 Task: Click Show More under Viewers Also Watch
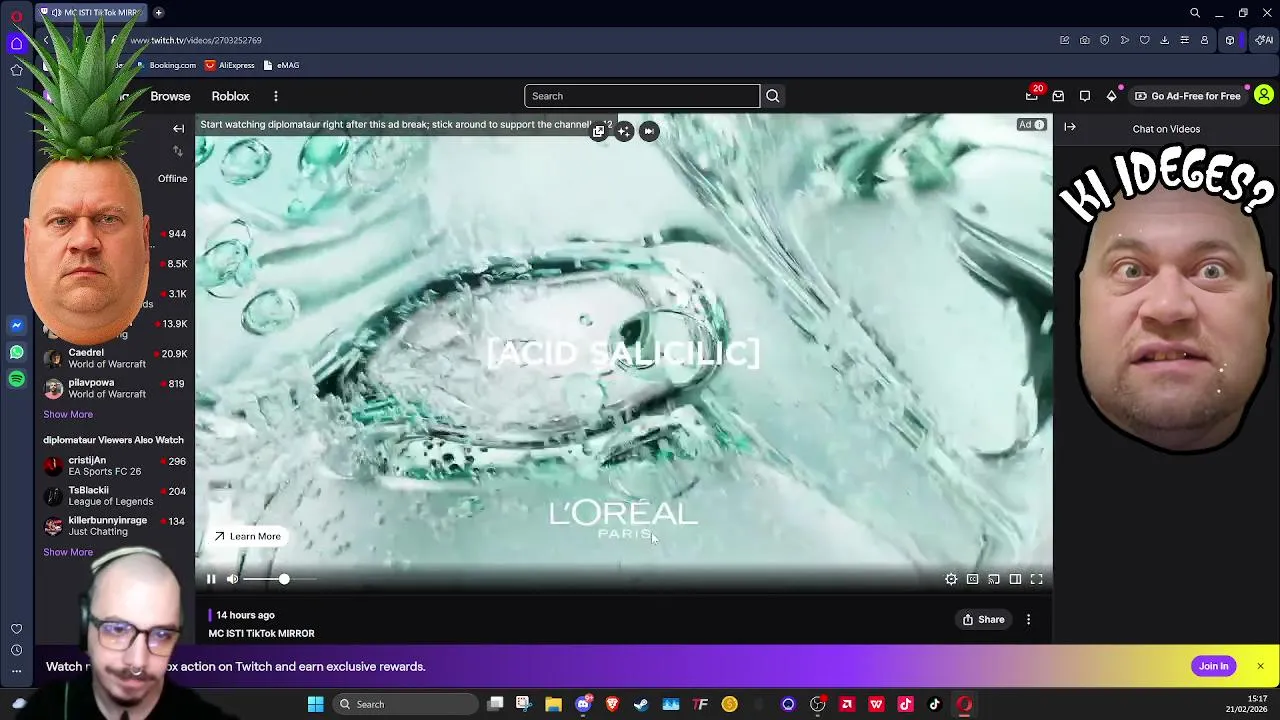(68, 552)
